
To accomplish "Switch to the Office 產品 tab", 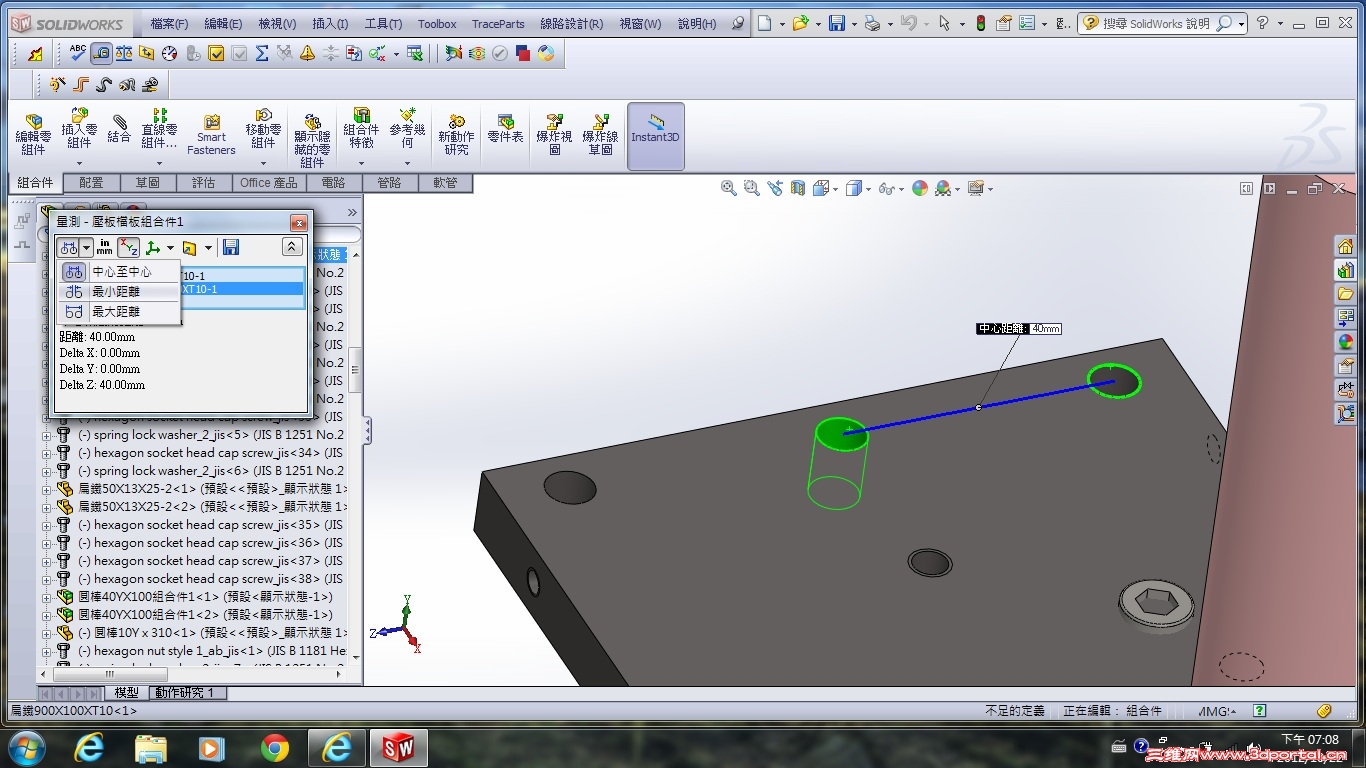I will tap(268, 183).
